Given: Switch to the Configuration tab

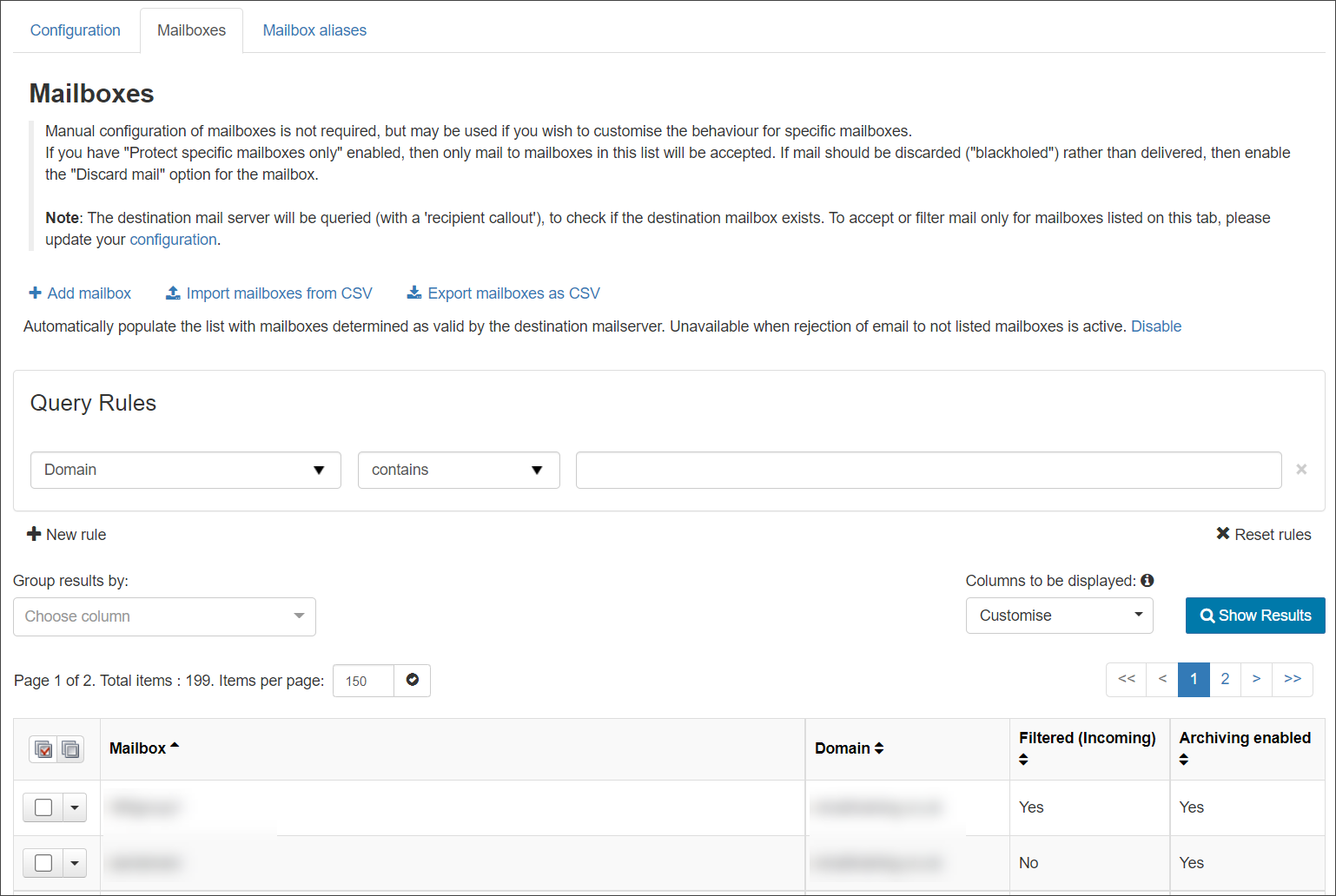Looking at the screenshot, I should [76, 30].
